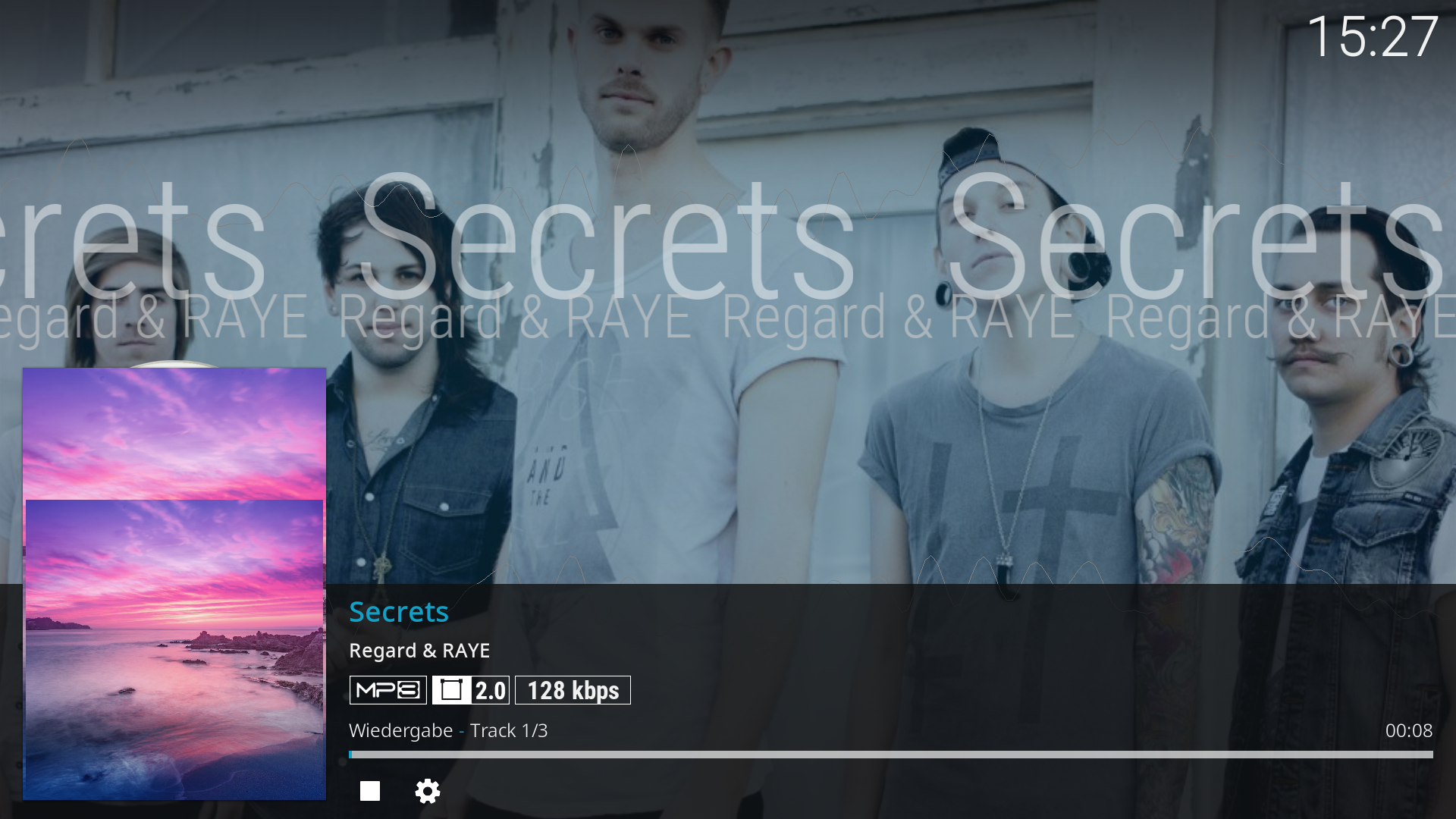1456x819 pixels.
Task: Click the MP3 codec icon
Action: pyautogui.click(x=388, y=690)
